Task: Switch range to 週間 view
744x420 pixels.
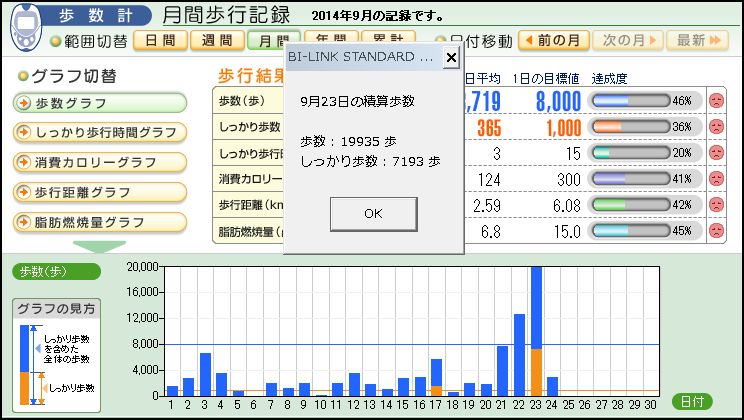Action: (x=217, y=40)
